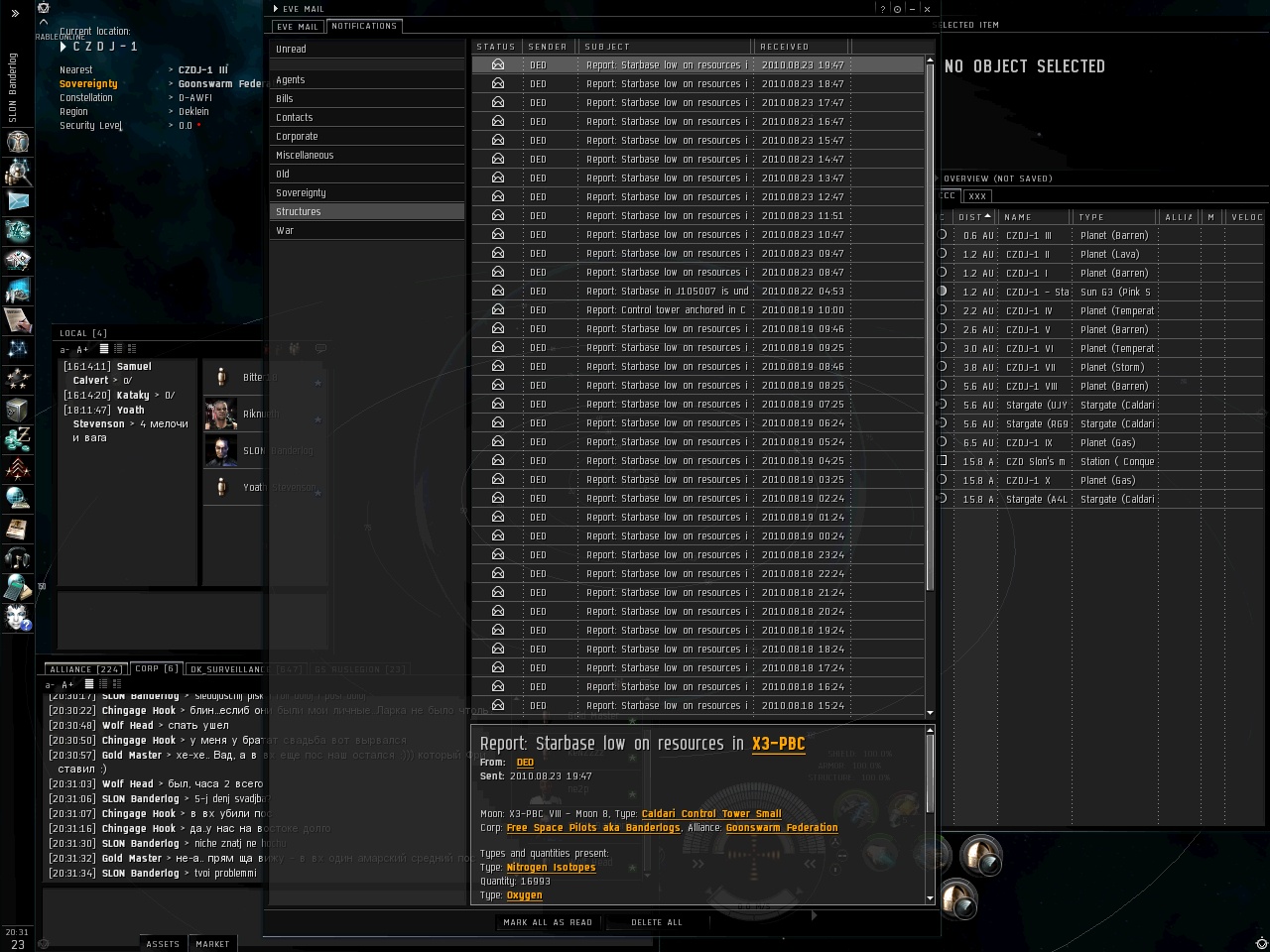Click the envelope icon for the 2010.08.22 04:53 notification

tap(498, 291)
